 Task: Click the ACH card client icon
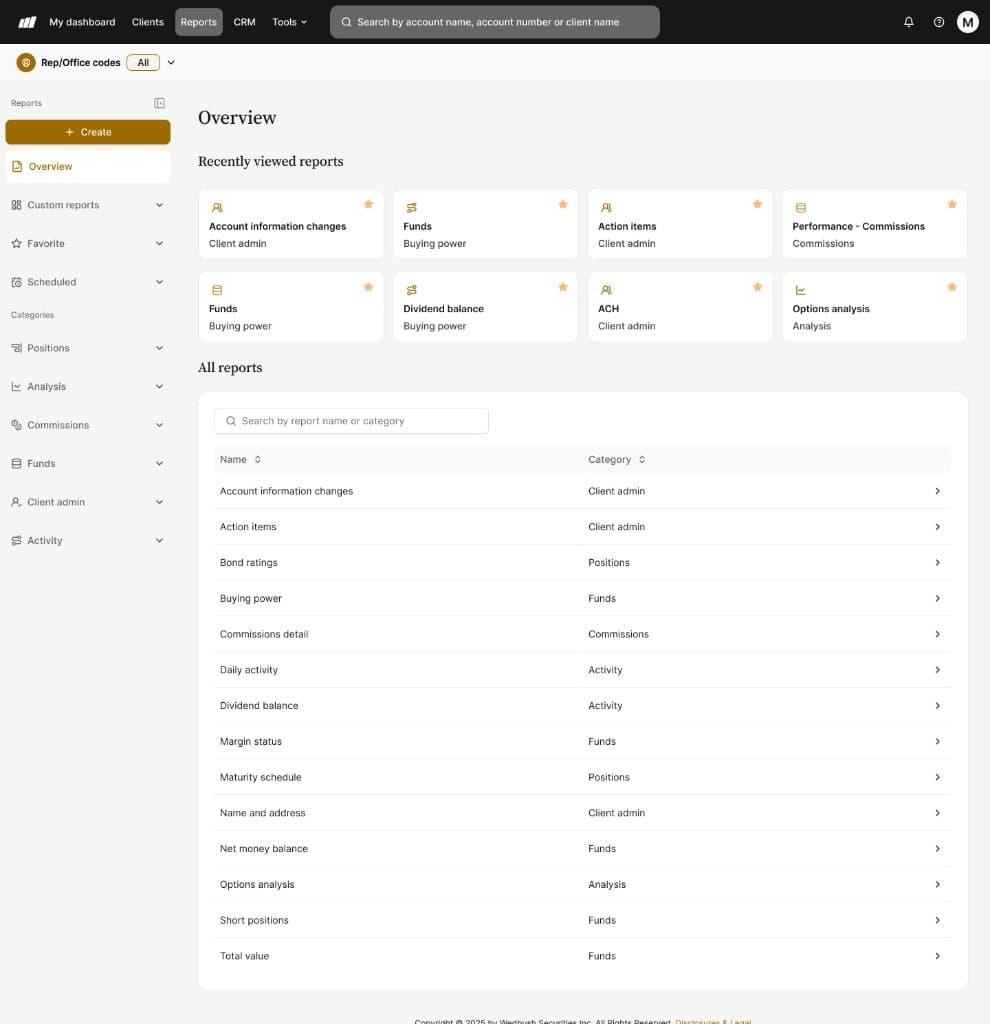pos(606,290)
